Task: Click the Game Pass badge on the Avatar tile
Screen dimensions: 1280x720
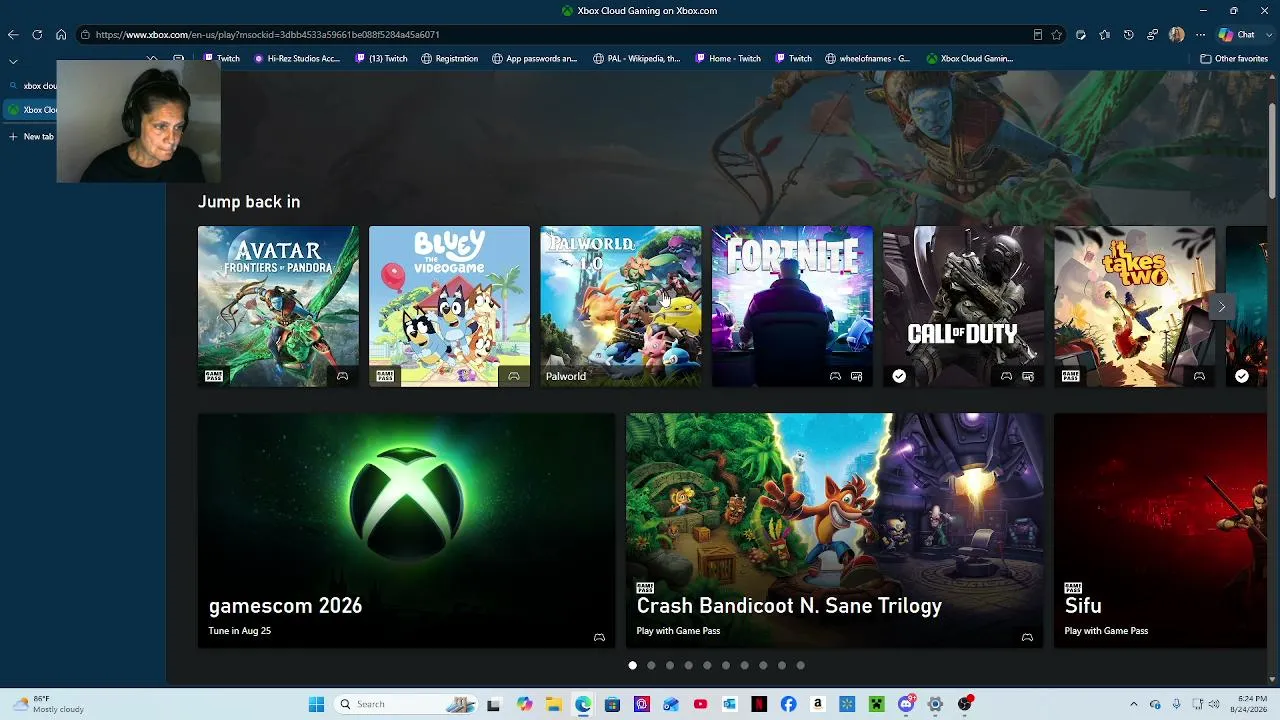Action: [x=213, y=376]
